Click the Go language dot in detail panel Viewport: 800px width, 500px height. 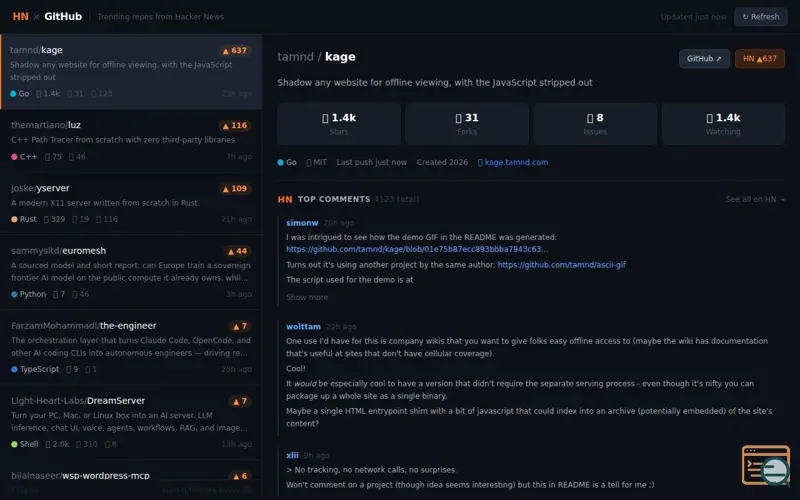(281, 163)
